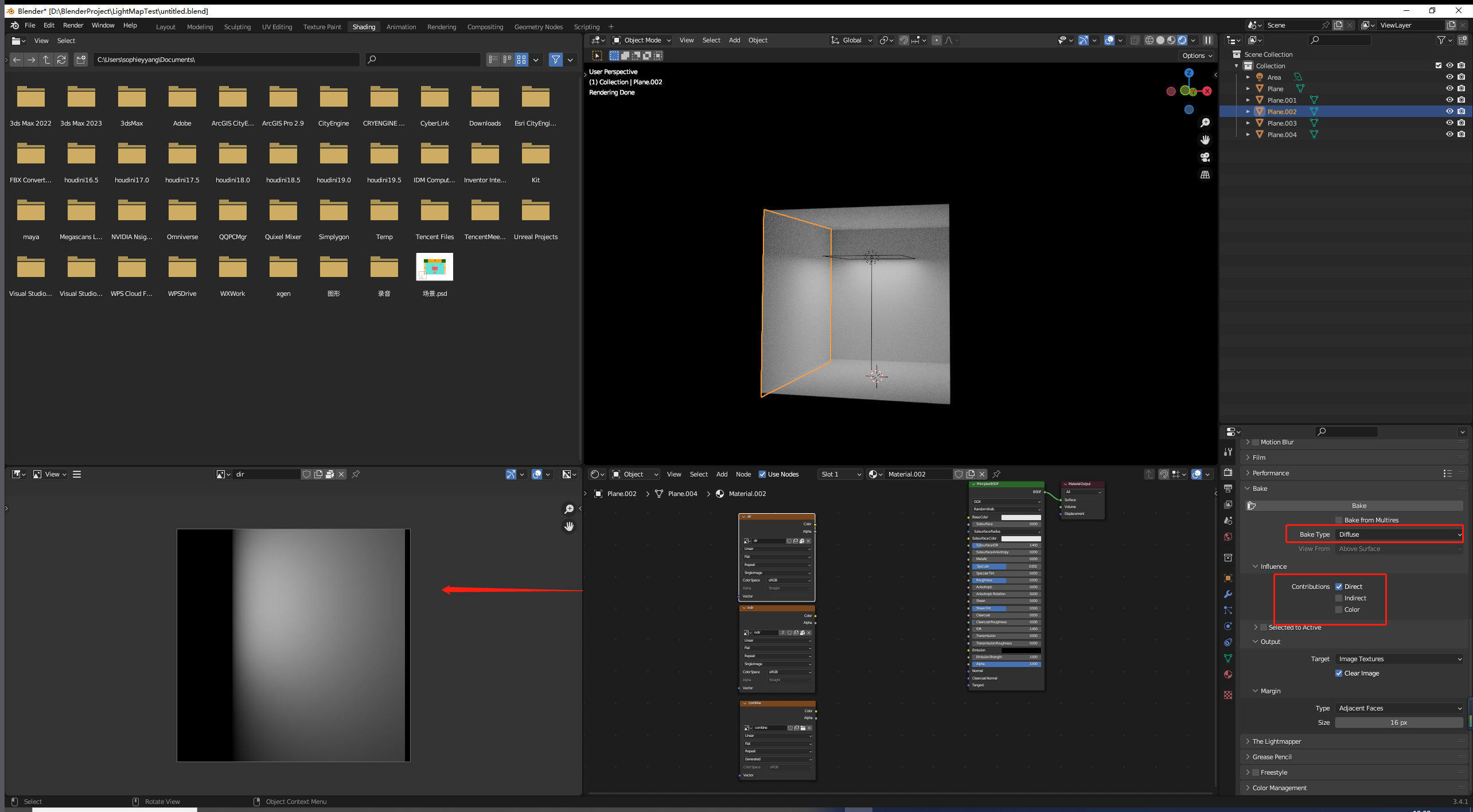Unlink image dir in image editor
The width and height of the screenshot is (1473, 812).
click(342, 474)
